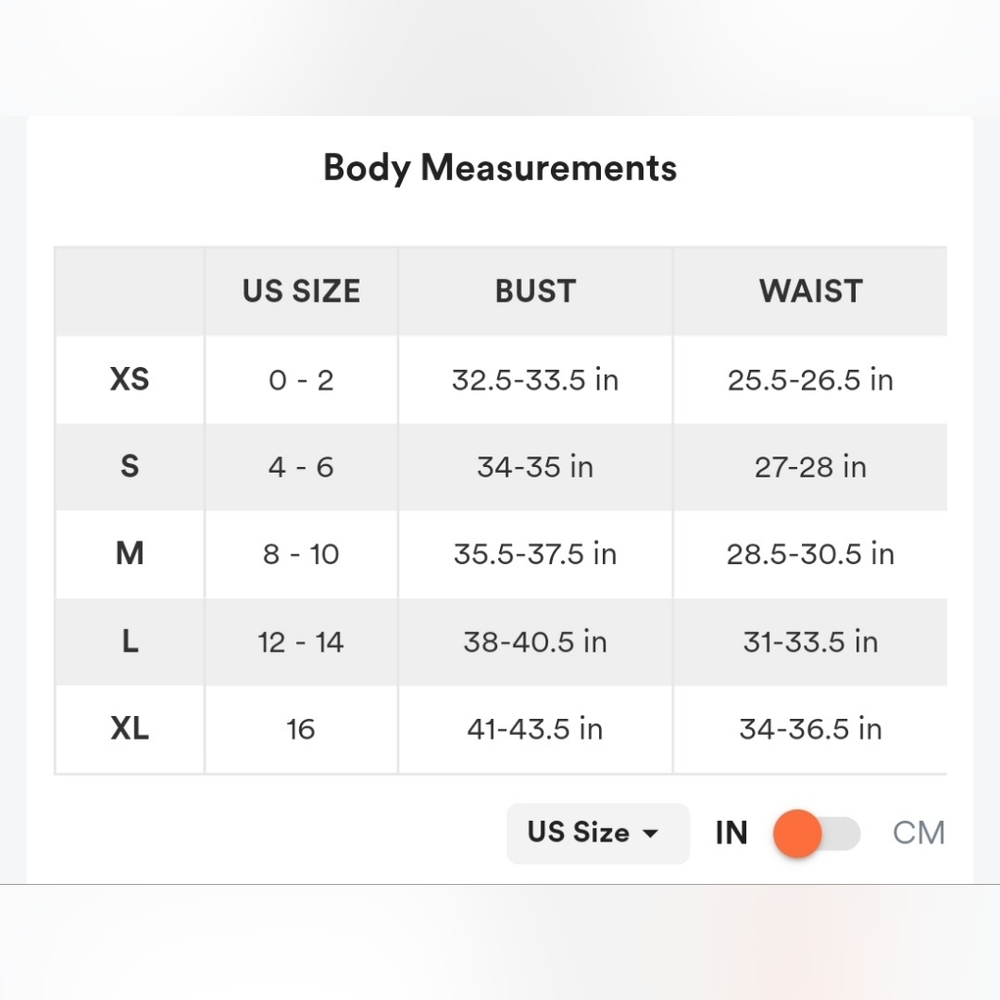
Task: Click the 41-43.5 in bust cell
Action: click(x=535, y=729)
